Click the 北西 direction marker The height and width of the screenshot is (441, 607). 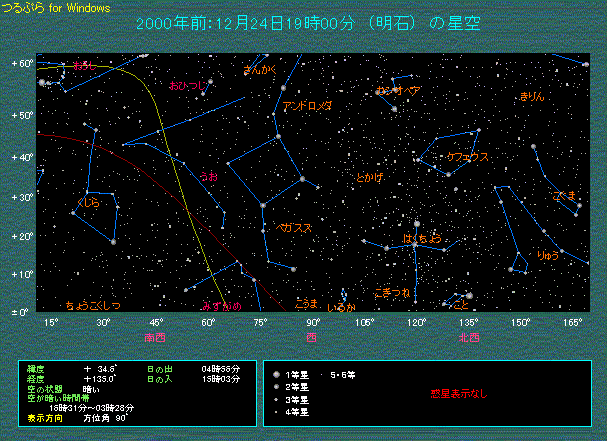pos(468,338)
